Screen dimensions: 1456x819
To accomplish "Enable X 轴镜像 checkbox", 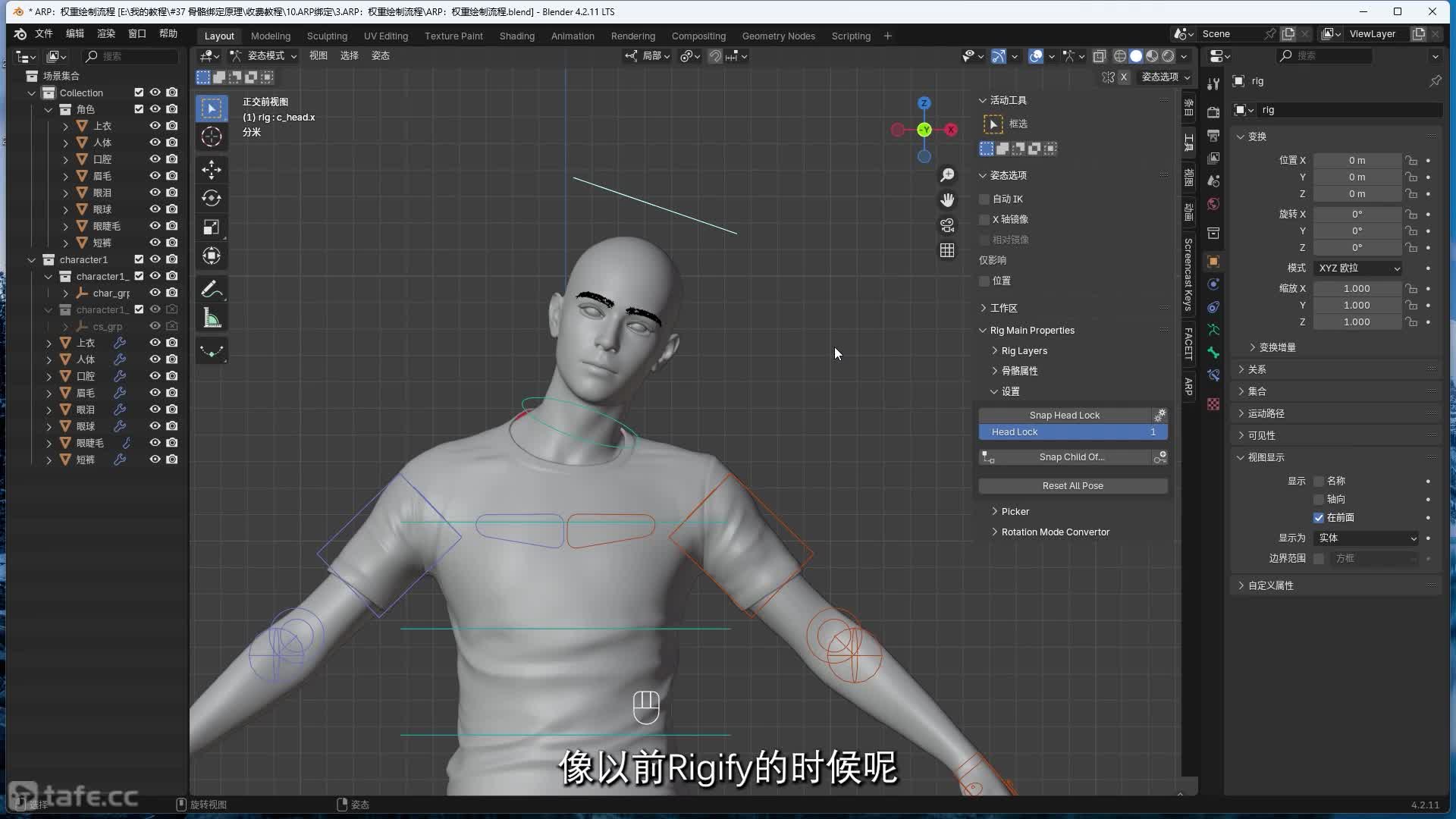I will (x=985, y=219).
